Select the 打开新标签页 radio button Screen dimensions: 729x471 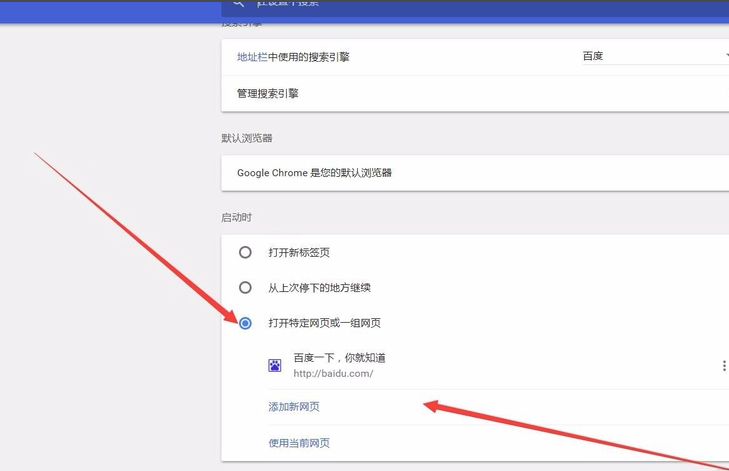[245, 253]
